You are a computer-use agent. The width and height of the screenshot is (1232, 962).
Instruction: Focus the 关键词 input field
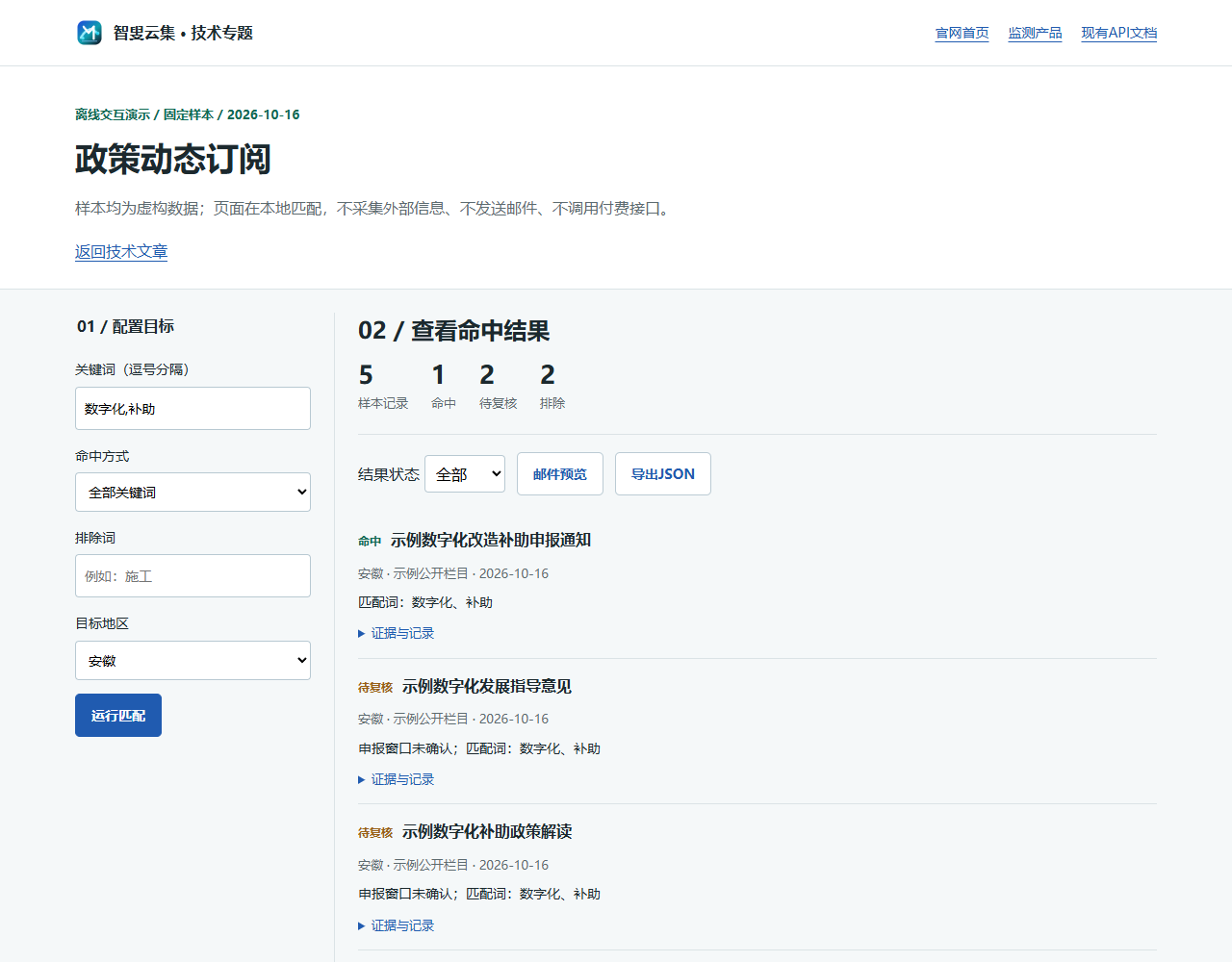tap(192, 408)
